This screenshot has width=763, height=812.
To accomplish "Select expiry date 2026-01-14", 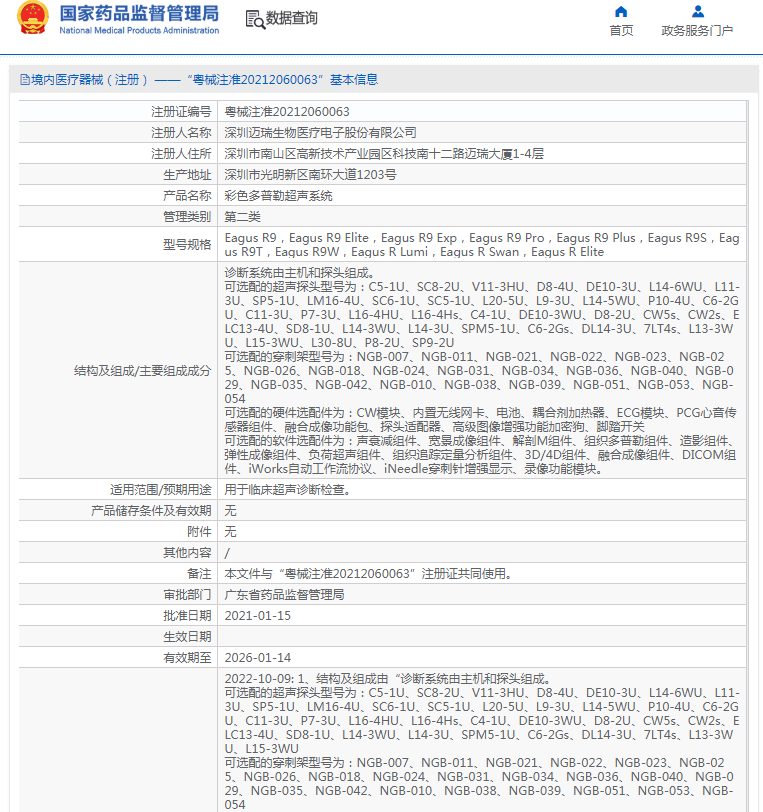I will 257,658.
